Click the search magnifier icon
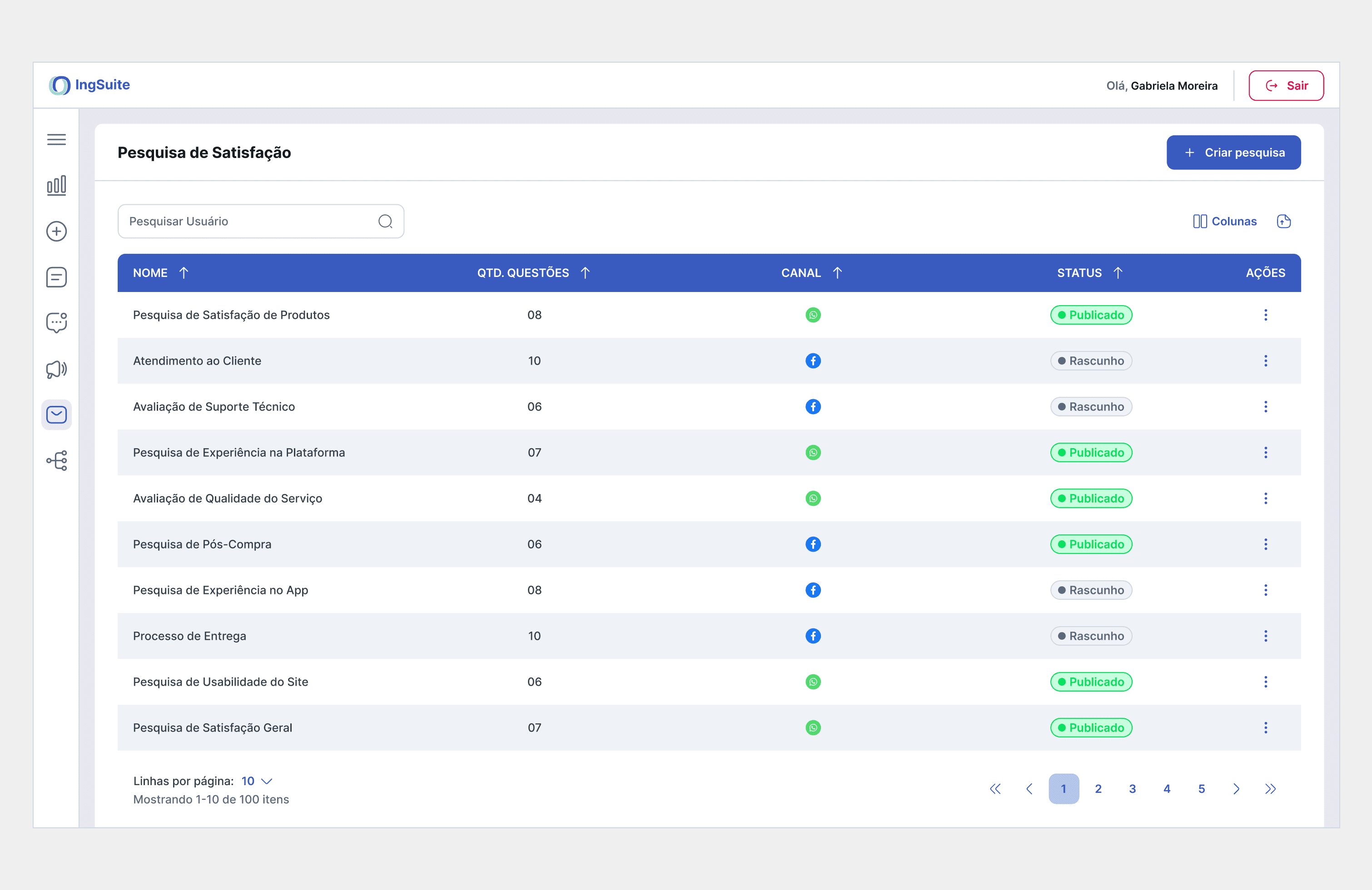The height and width of the screenshot is (890, 1372). tap(385, 221)
